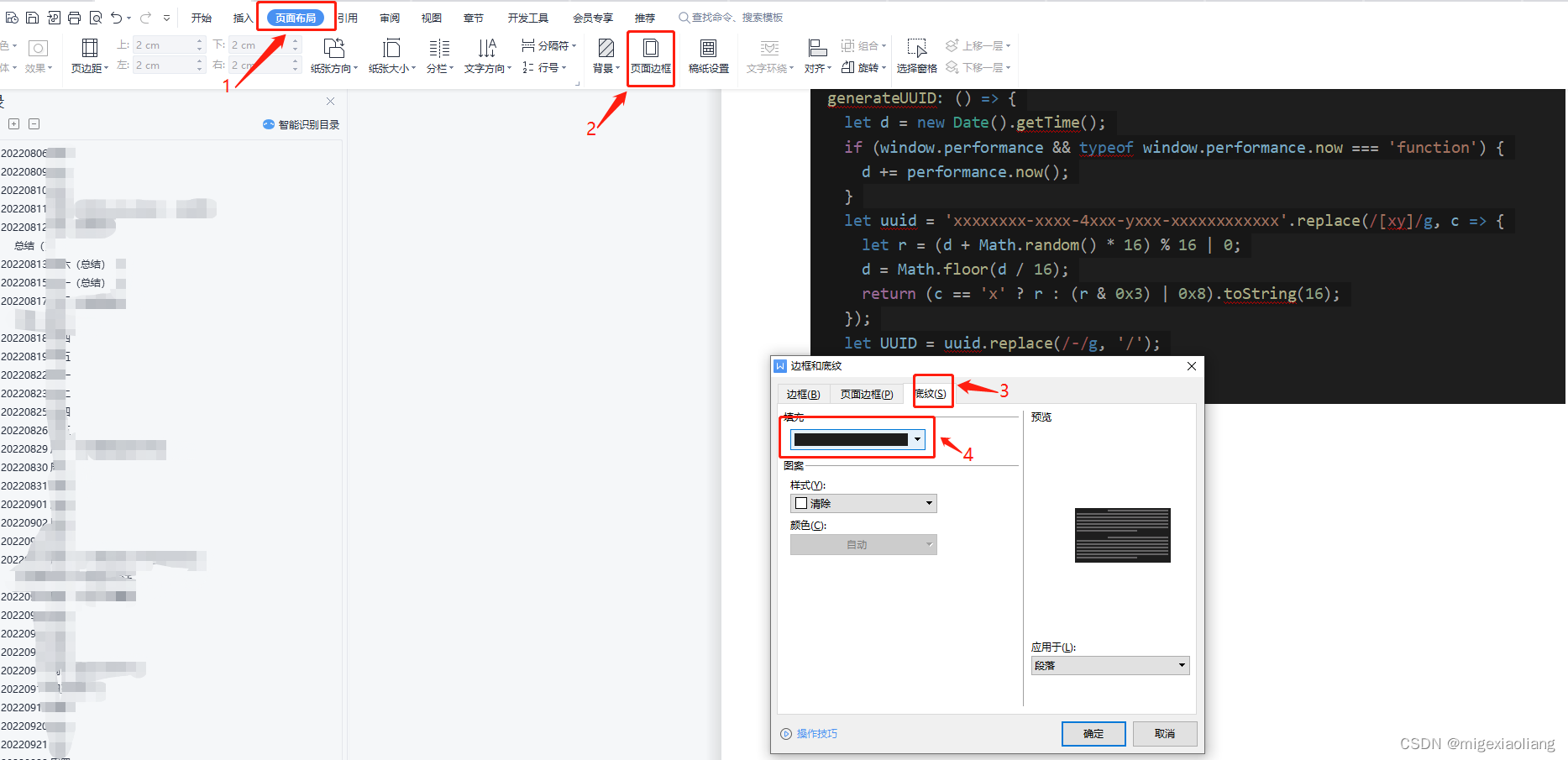Click the 效果 effects icon

(38, 49)
